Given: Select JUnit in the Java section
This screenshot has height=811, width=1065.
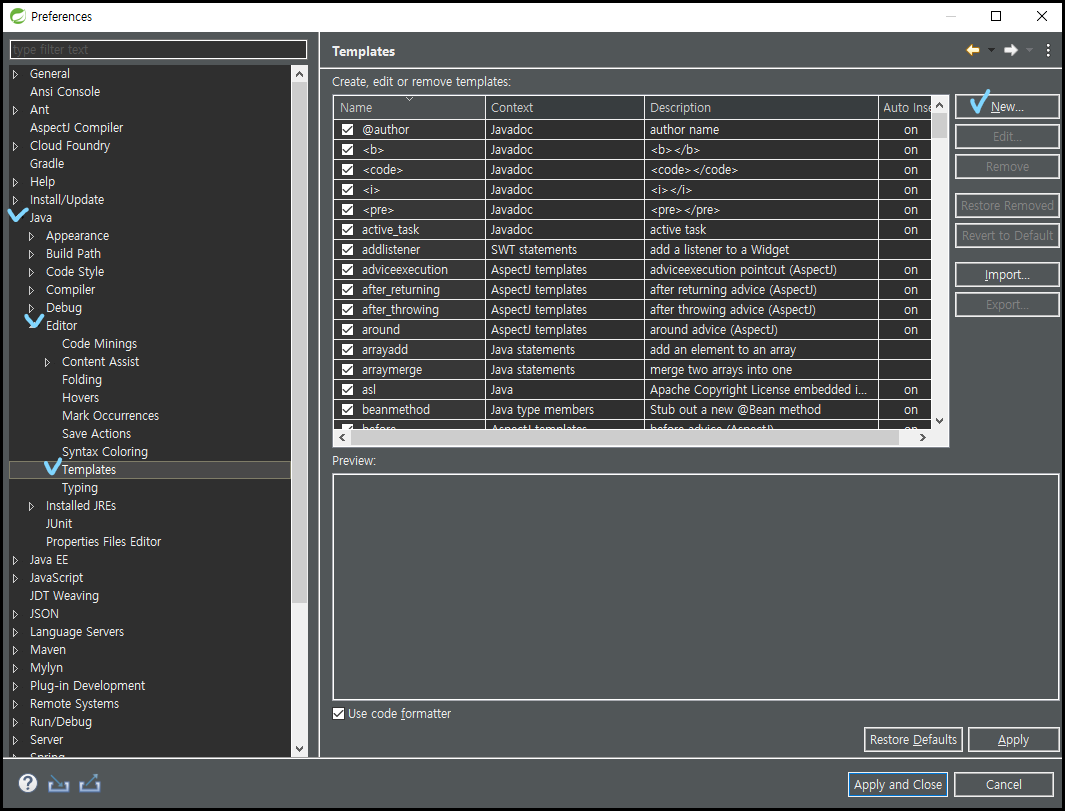Looking at the screenshot, I should (x=58, y=524).
